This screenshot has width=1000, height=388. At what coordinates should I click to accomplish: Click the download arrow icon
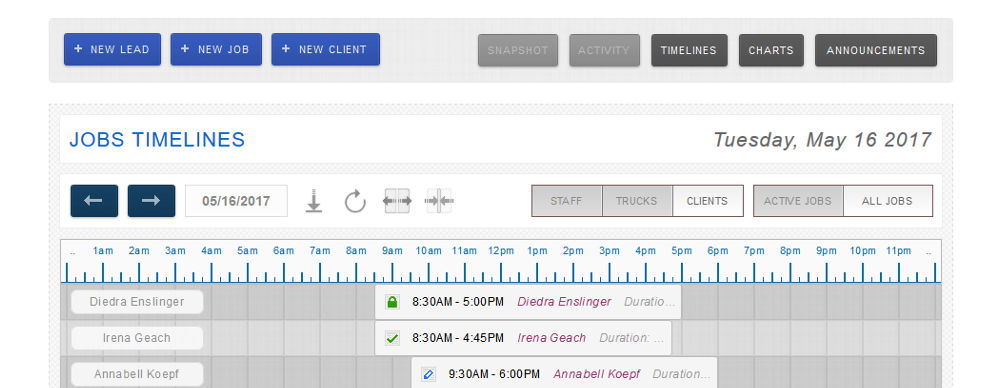point(313,201)
